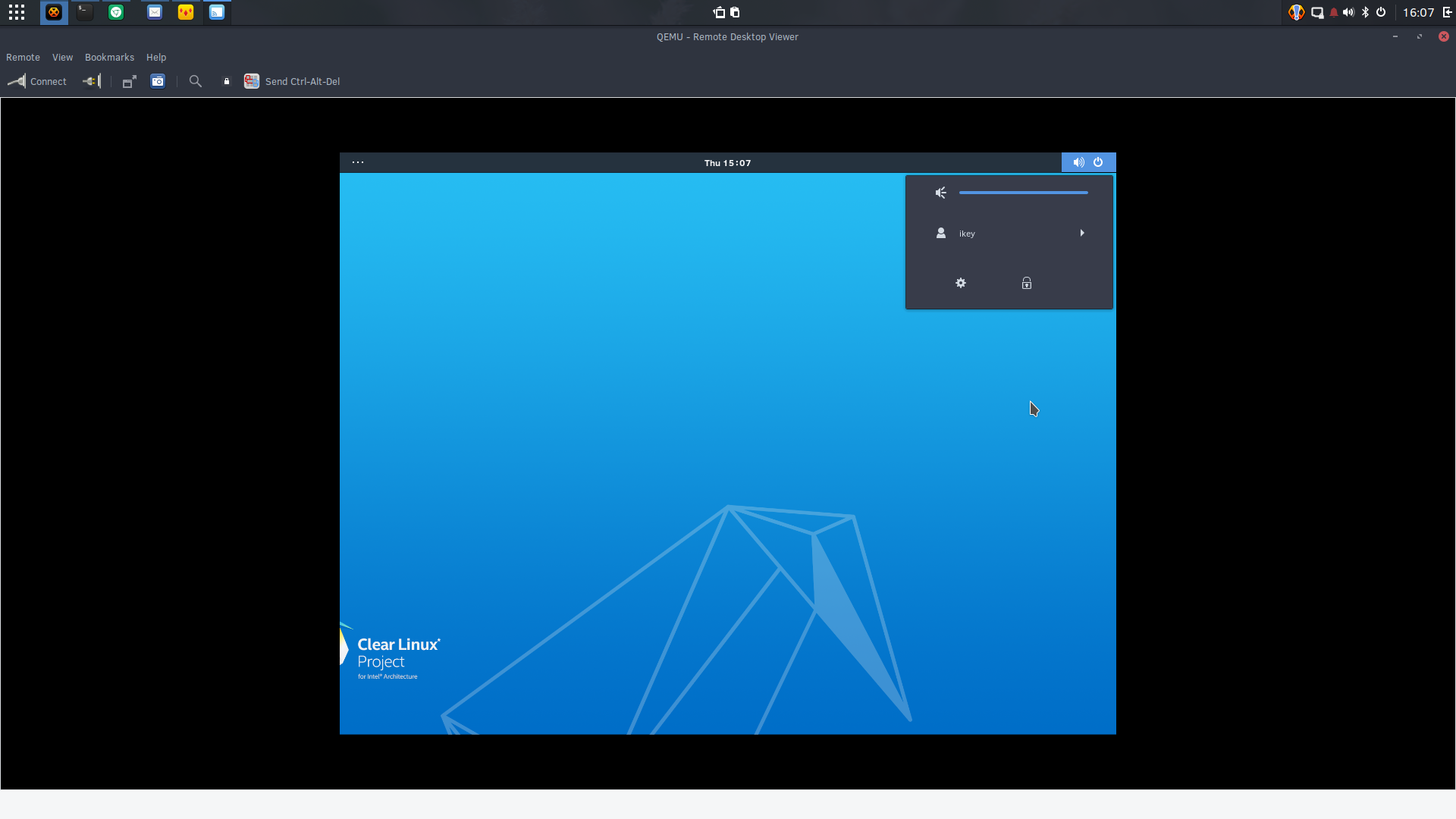1456x819 pixels.
Task: Switch to Remote Desktop Viewer panel icon
Action: 217,12
